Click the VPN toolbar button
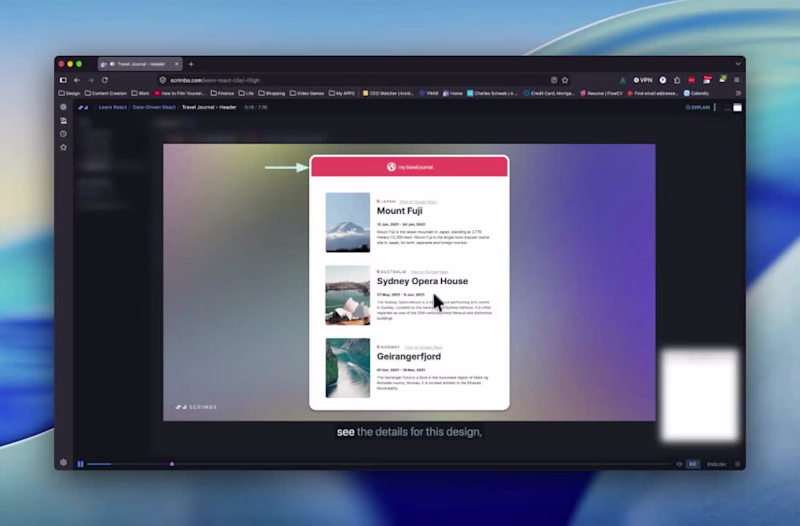The width and height of the screenshot is (800, 526). click(x=643, y=80)
